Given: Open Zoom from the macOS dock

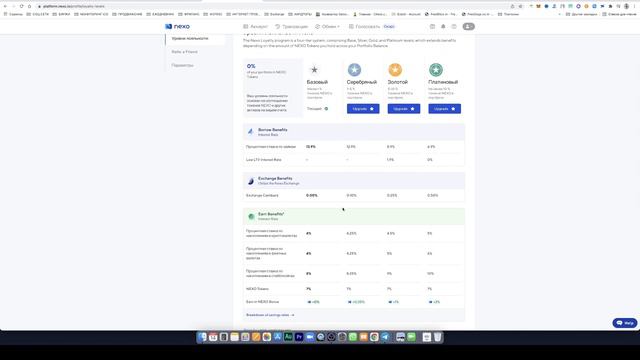Looking at the screenshot, I should (x=310, y=337).
